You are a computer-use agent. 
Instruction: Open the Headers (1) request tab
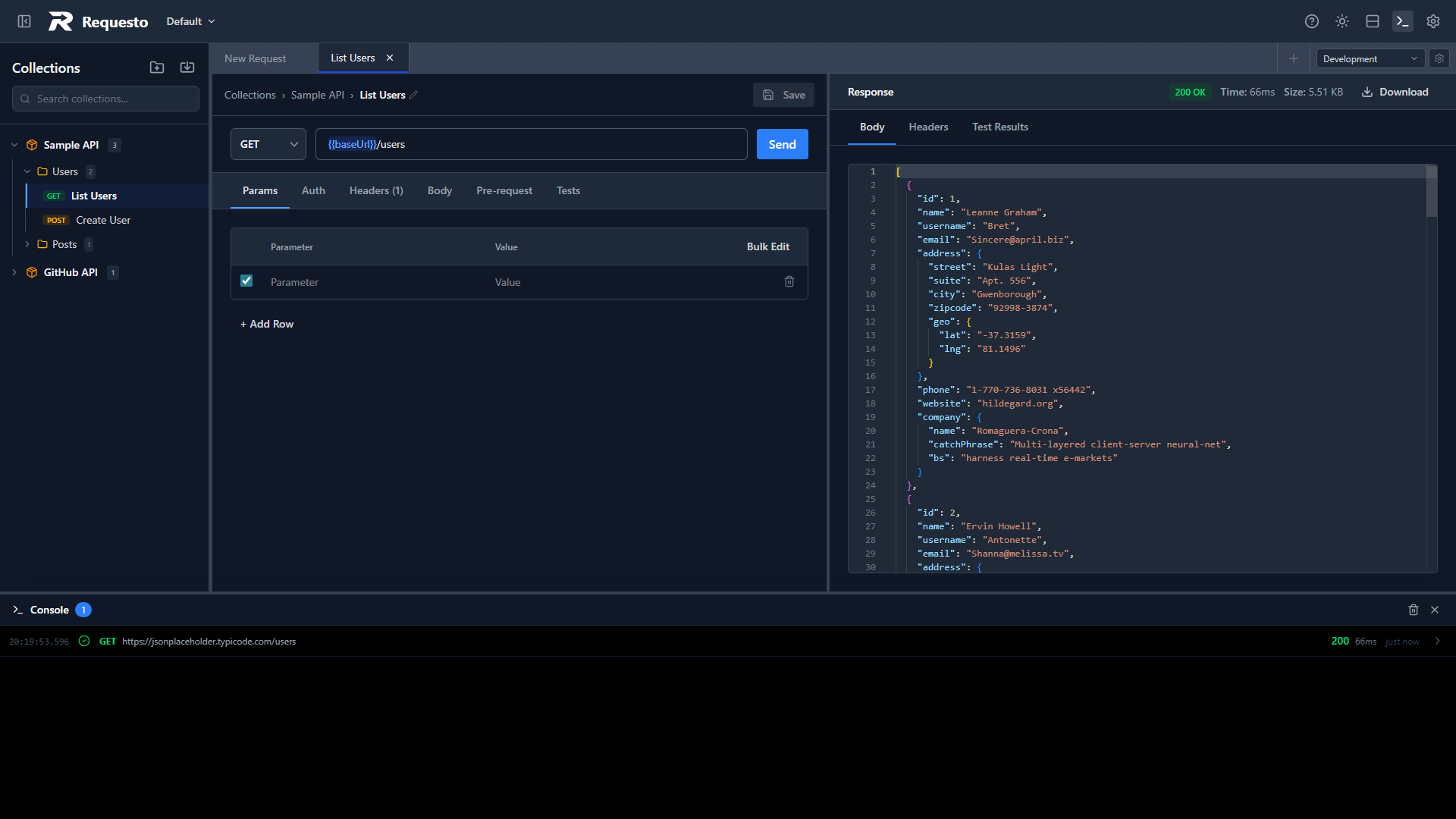(376, 190)
